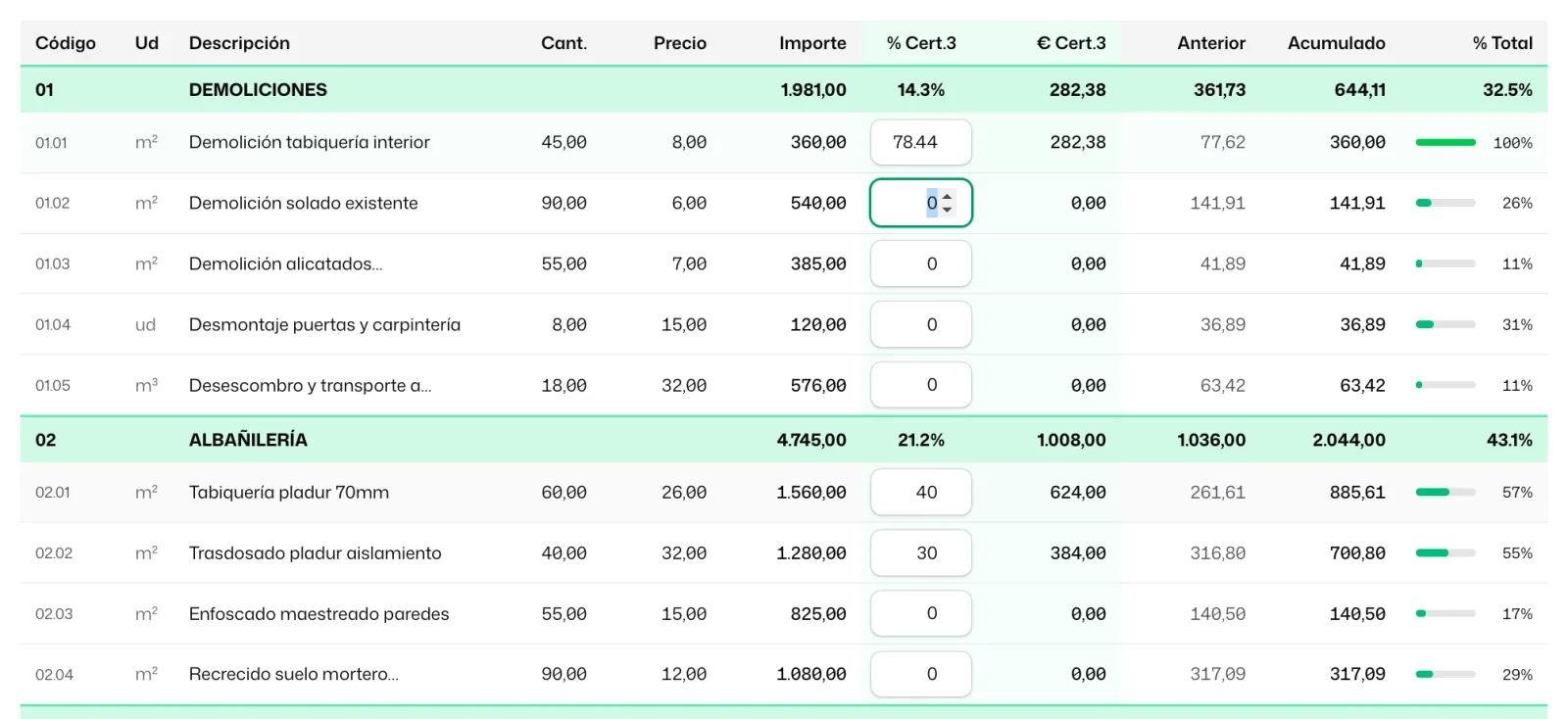Click the % Total column header

pyautogui.click(x=1502, y=43)
